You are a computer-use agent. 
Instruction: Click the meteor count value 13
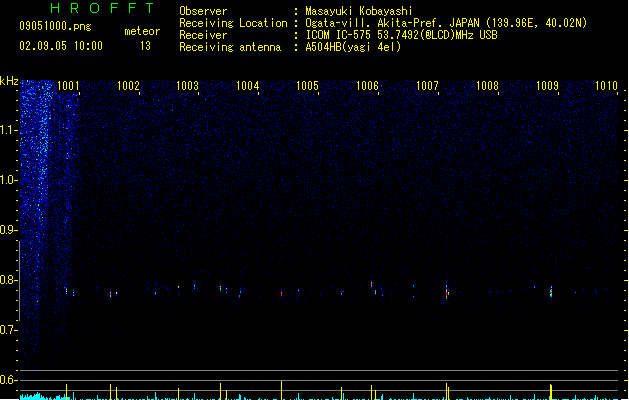click(145, 46)
